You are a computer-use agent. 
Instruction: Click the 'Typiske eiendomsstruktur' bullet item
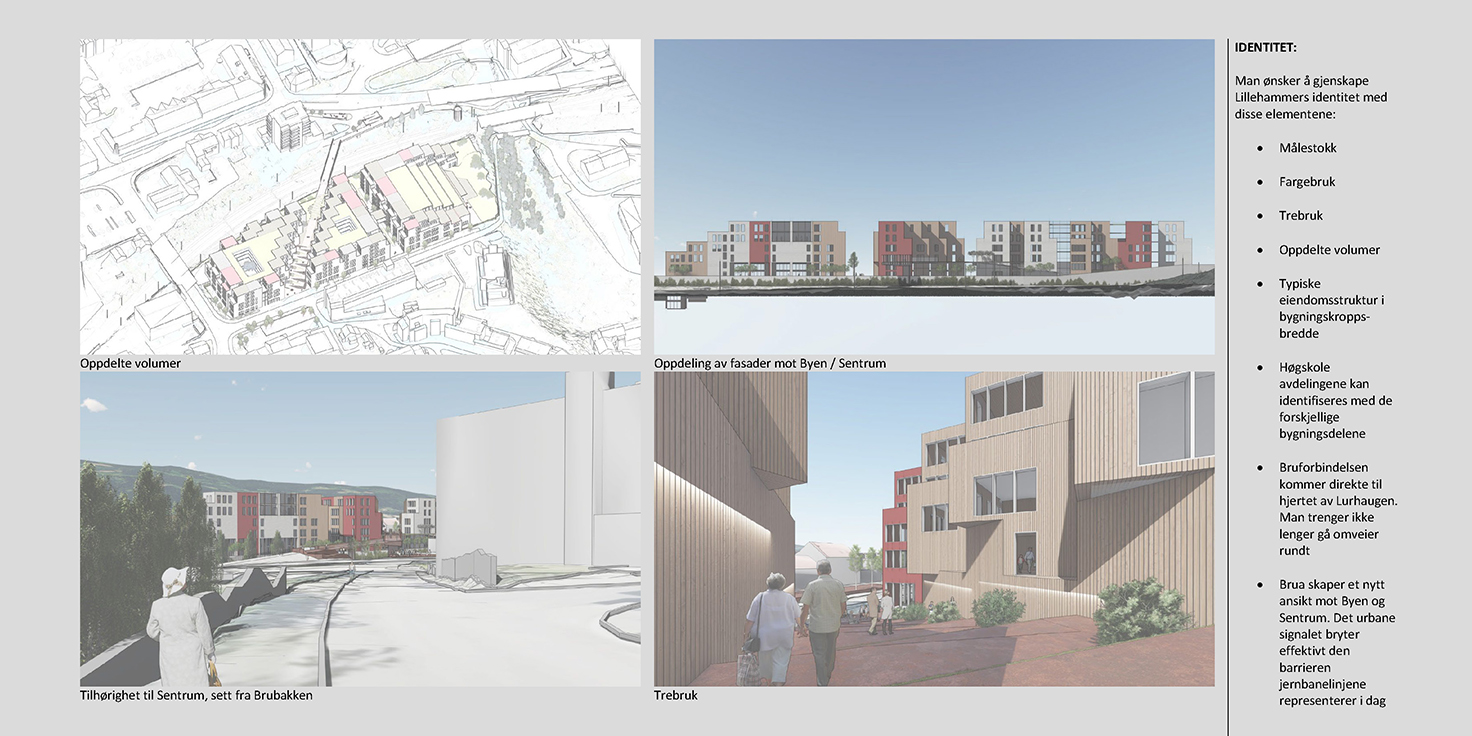[1330, 309]
